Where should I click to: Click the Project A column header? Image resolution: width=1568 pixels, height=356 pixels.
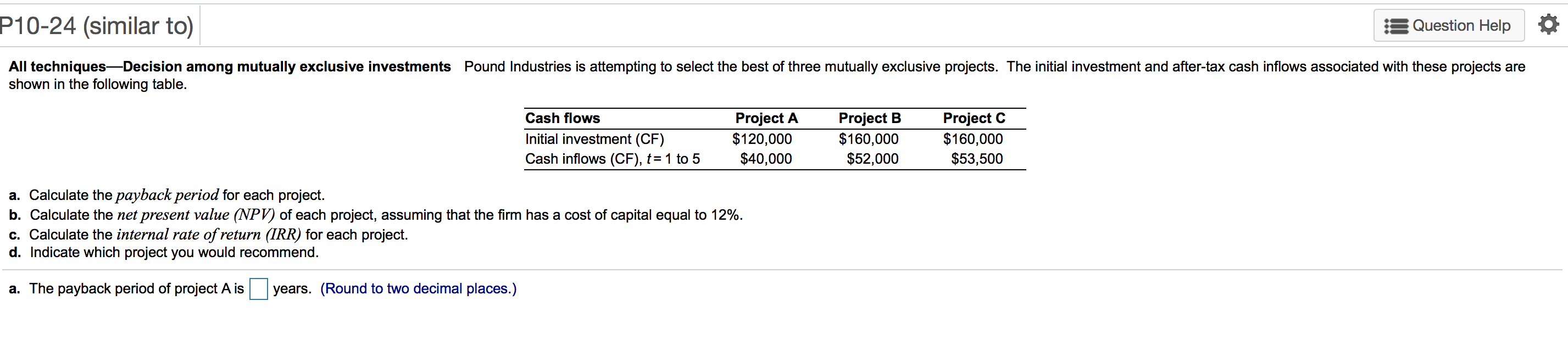766,118
